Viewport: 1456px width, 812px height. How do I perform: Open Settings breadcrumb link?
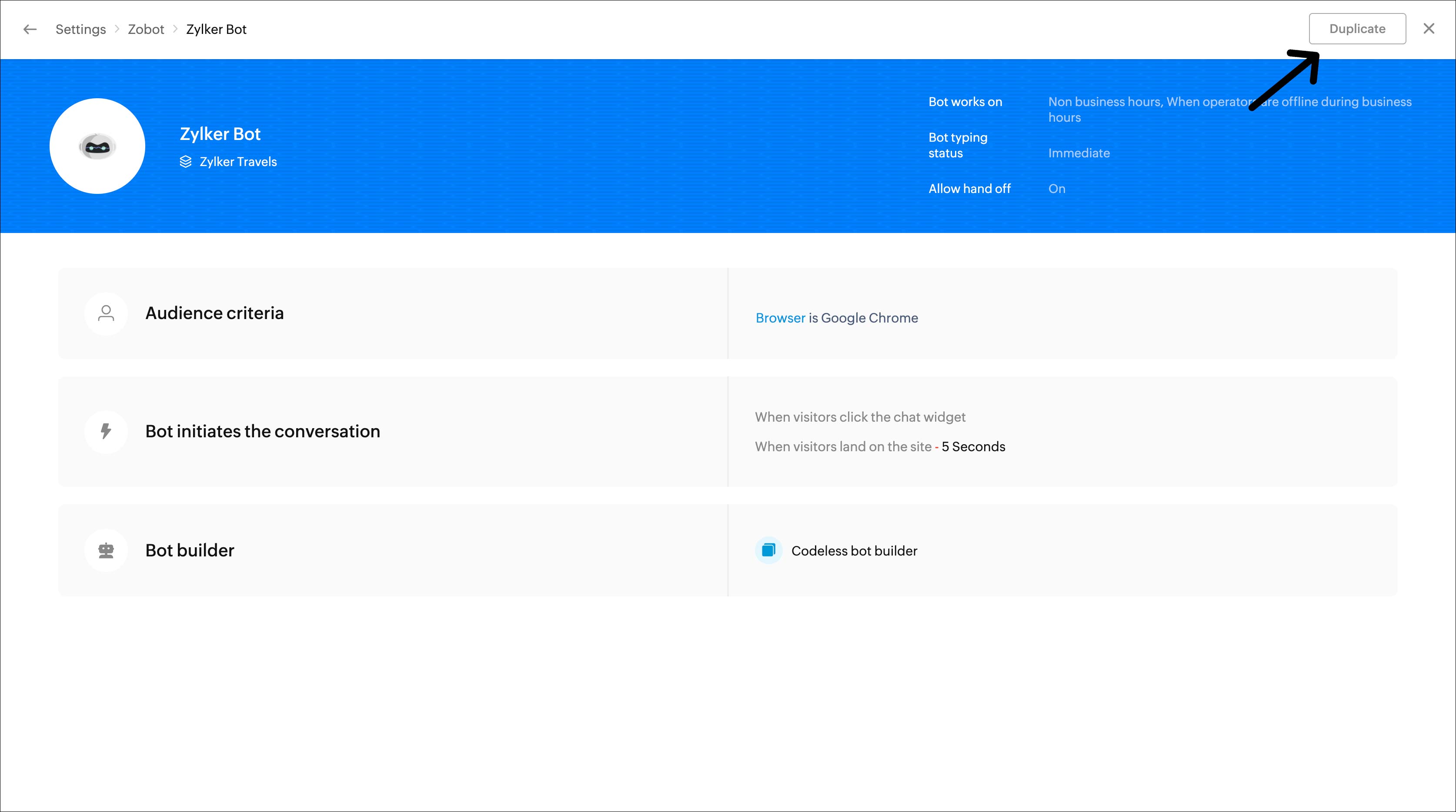(80, 30)
